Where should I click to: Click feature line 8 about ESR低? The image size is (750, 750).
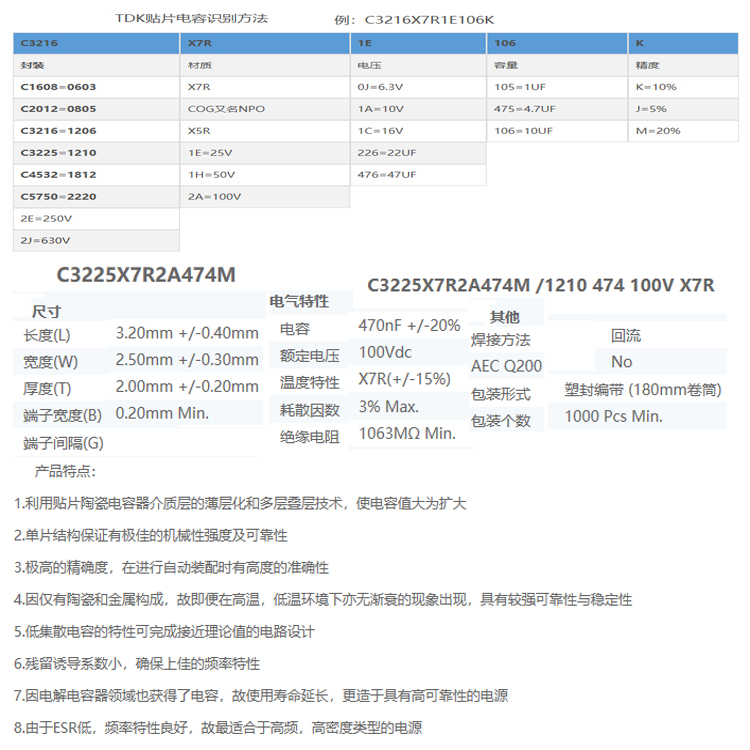point(218,728)
